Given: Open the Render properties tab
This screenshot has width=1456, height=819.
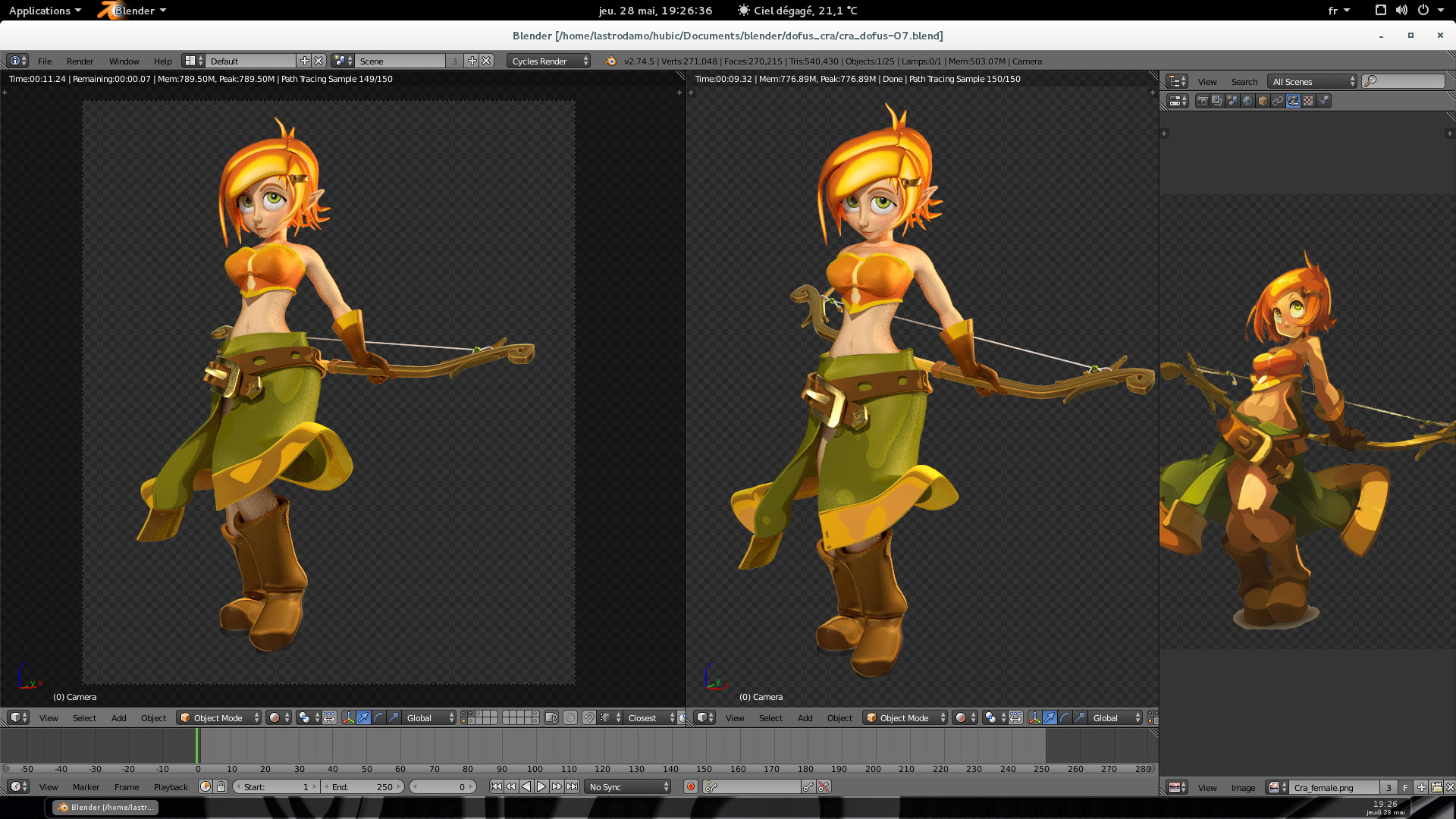Looking at the screenshot, I should (x=1202, y=101).
